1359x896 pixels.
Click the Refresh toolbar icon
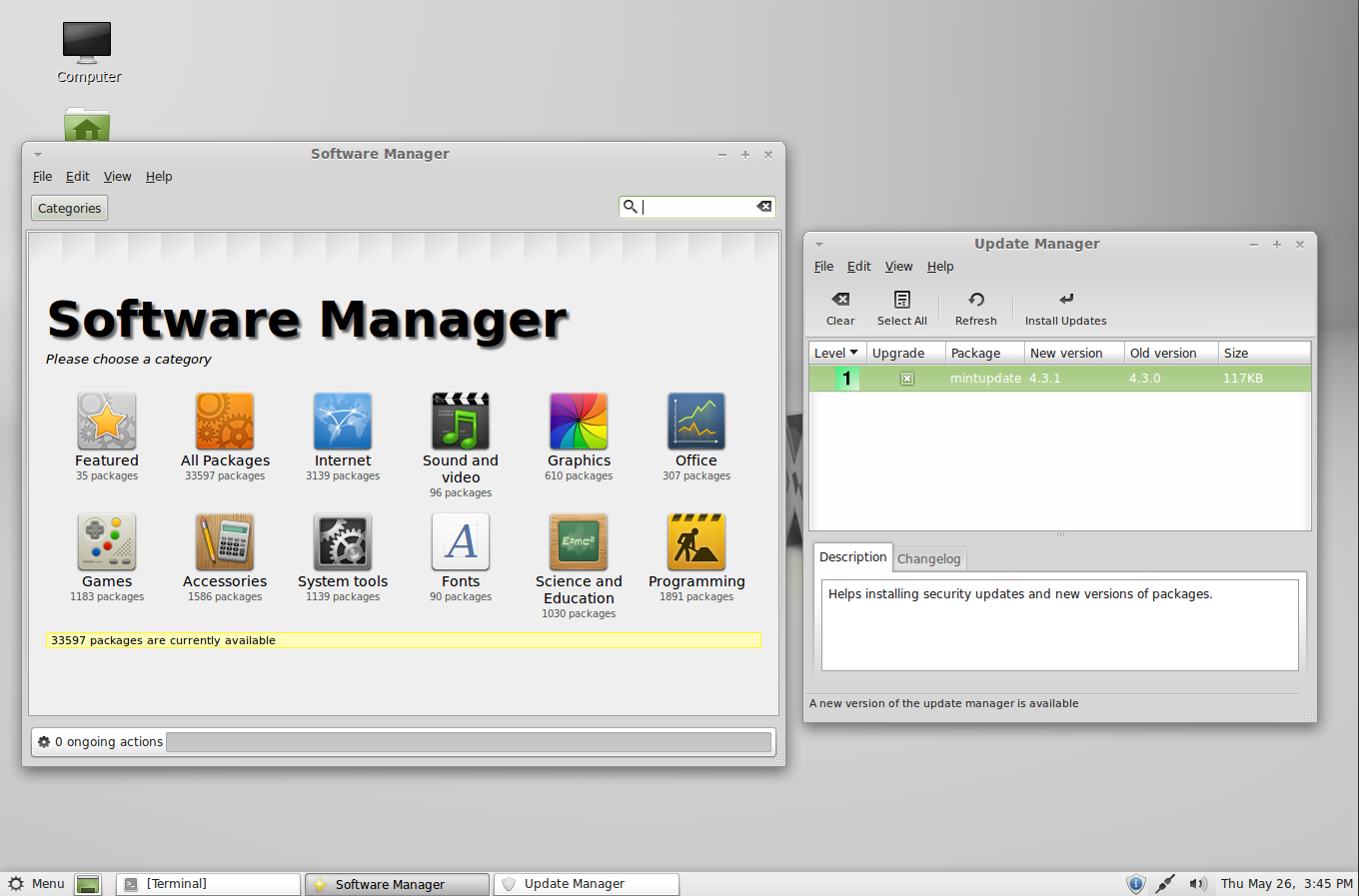pyautogui.click(x=976, y=299)
